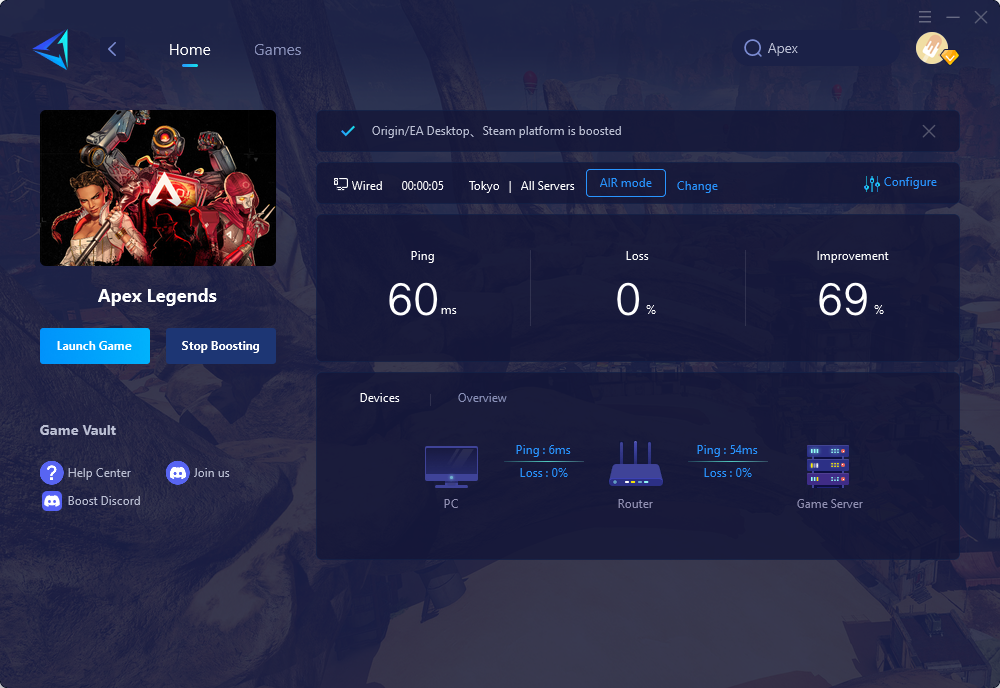Click Stop Boosting button

[221, 346]
